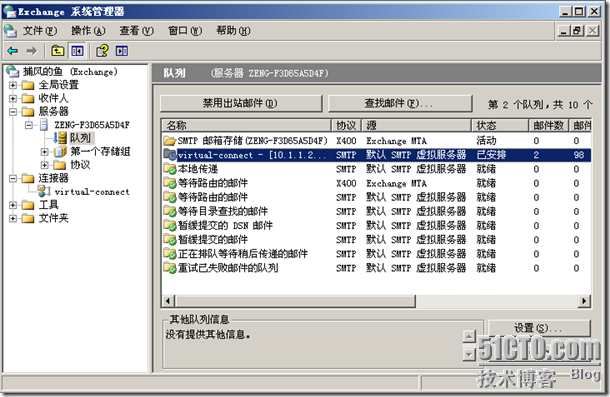Select the 队列 queue icon in tree
The image size is (610, 397).
pyautogui.click(x=60, y=138)
